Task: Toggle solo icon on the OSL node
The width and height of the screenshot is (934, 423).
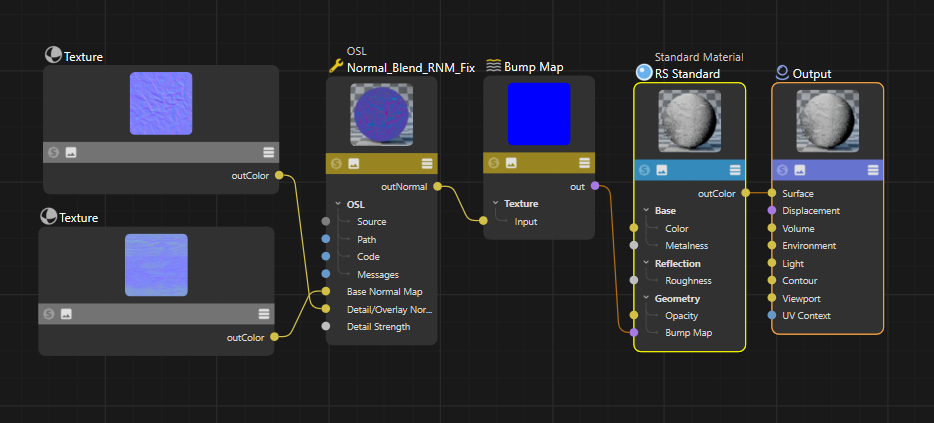Action: click(x=336, y=164)
